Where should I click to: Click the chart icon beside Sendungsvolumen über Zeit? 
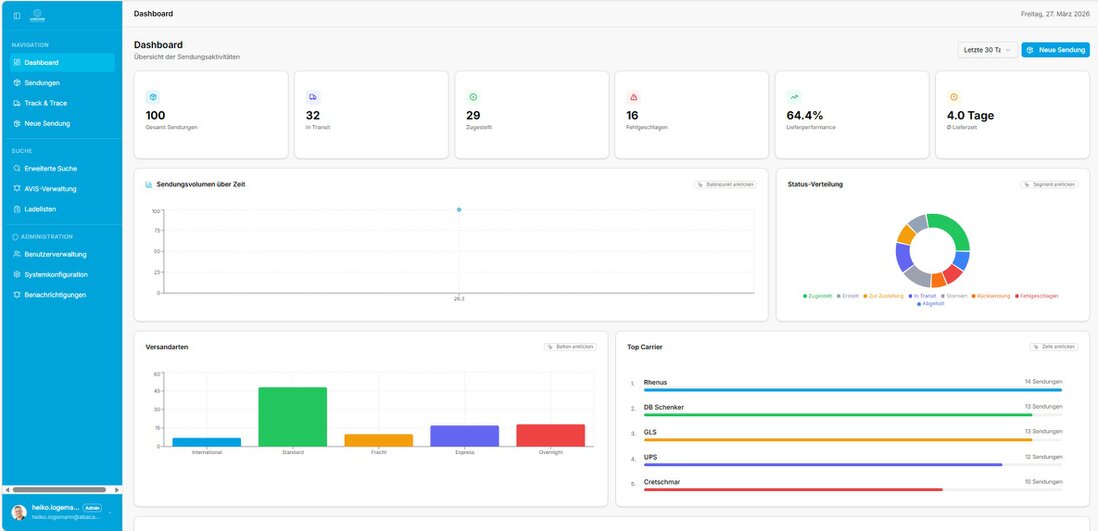(149, 185)
